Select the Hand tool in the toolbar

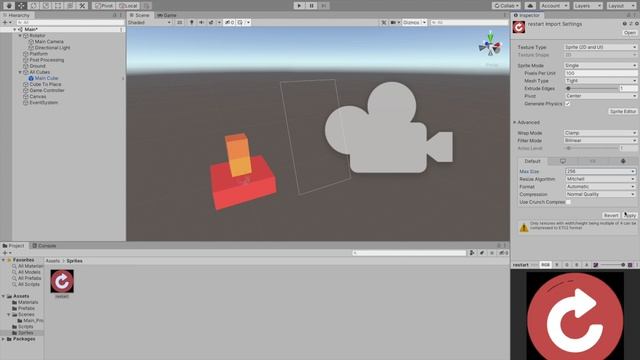(9, 6)
